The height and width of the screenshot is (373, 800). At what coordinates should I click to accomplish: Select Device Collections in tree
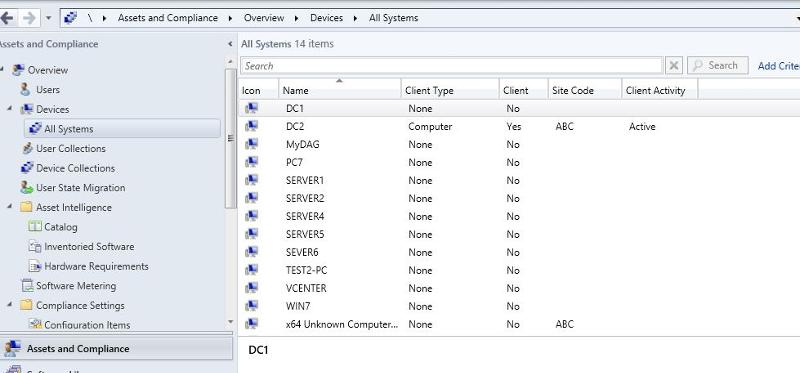[76, 168]
